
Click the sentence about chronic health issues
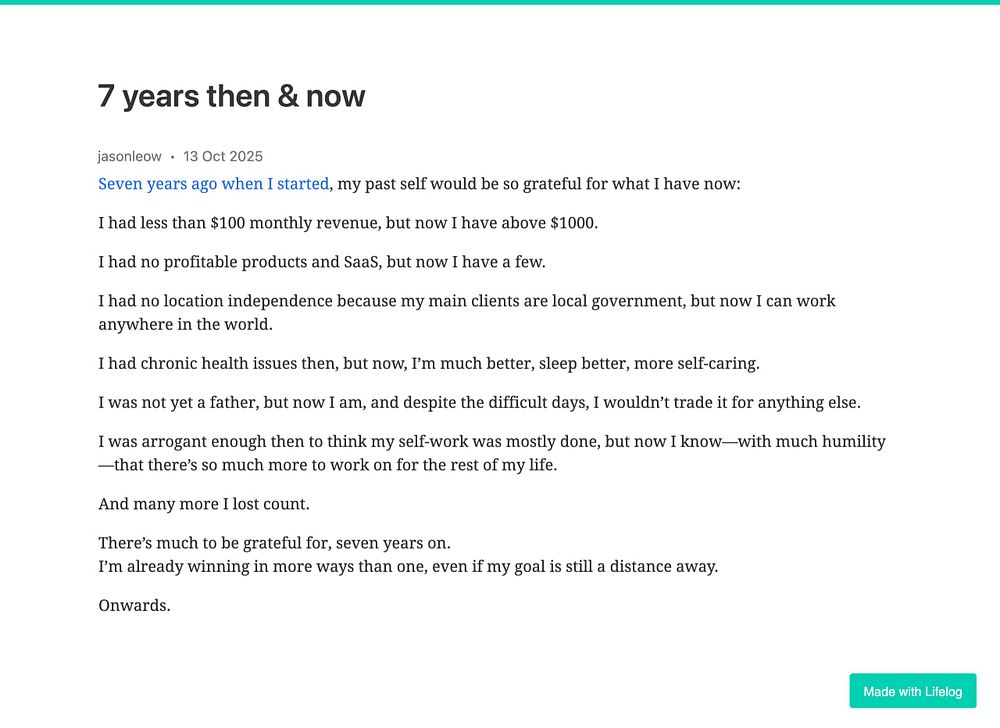(429, 363)
